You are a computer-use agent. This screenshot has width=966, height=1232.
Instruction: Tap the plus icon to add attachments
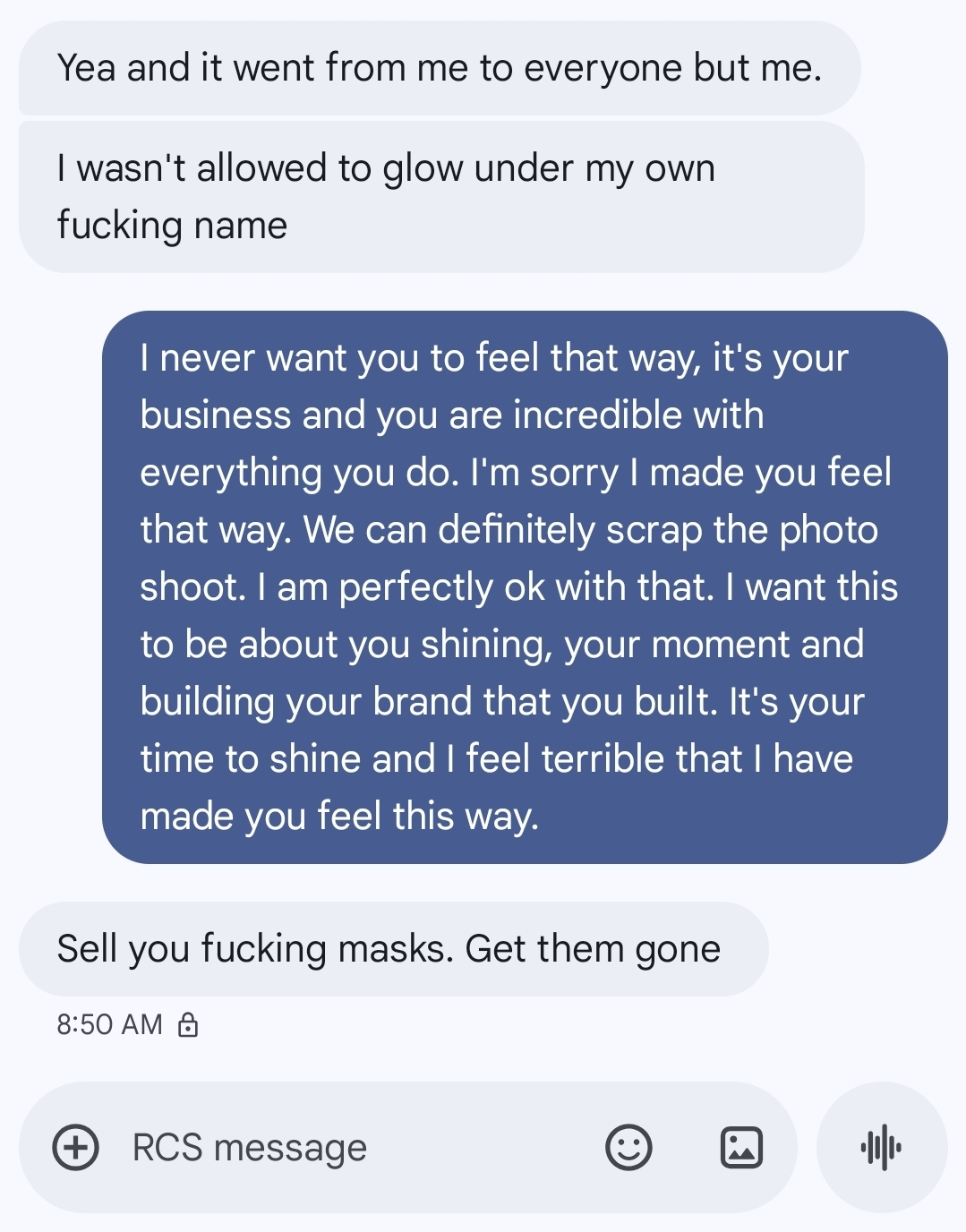(76, 1147)
